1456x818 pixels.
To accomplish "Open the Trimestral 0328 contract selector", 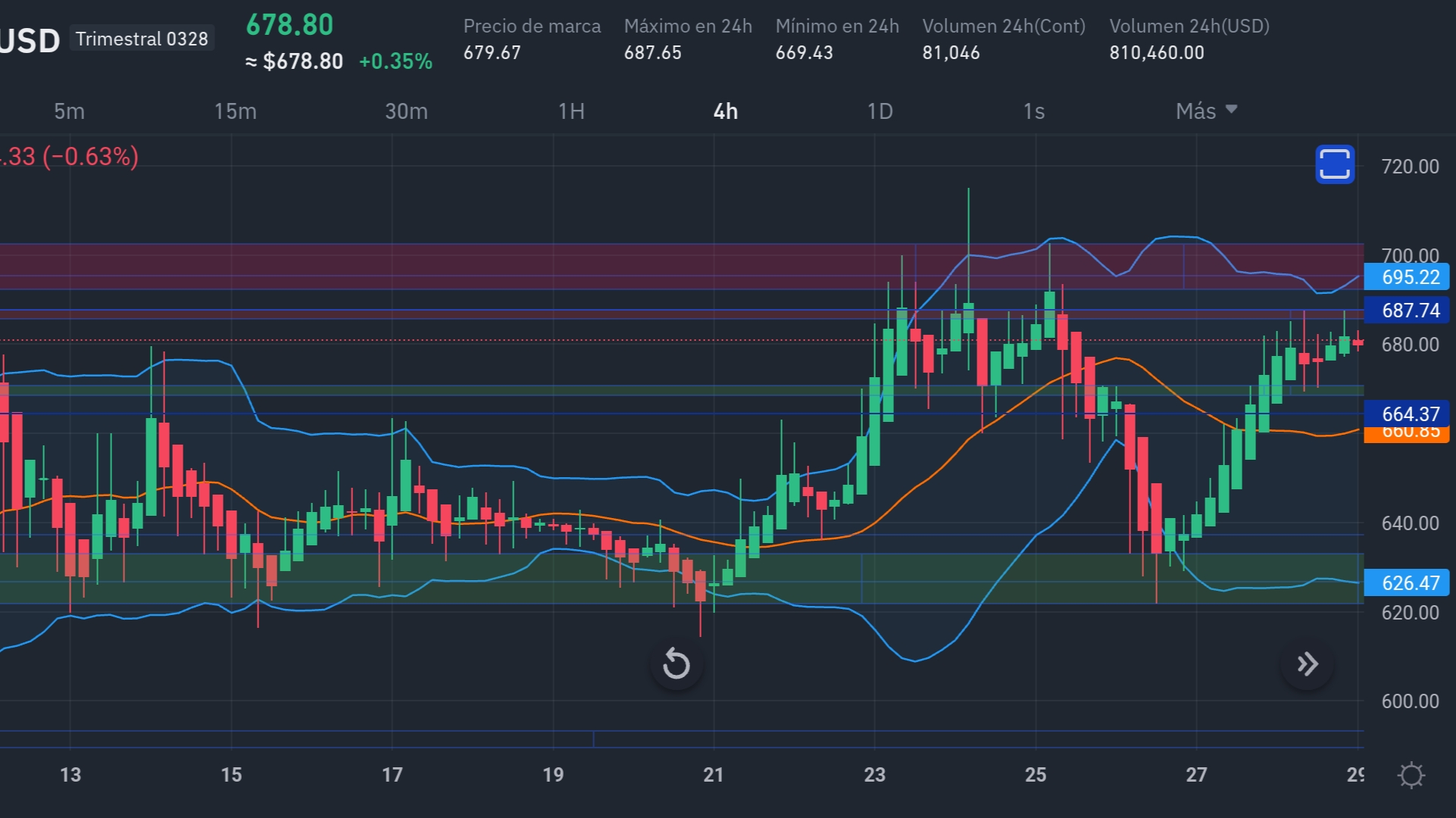I will 142,39.
